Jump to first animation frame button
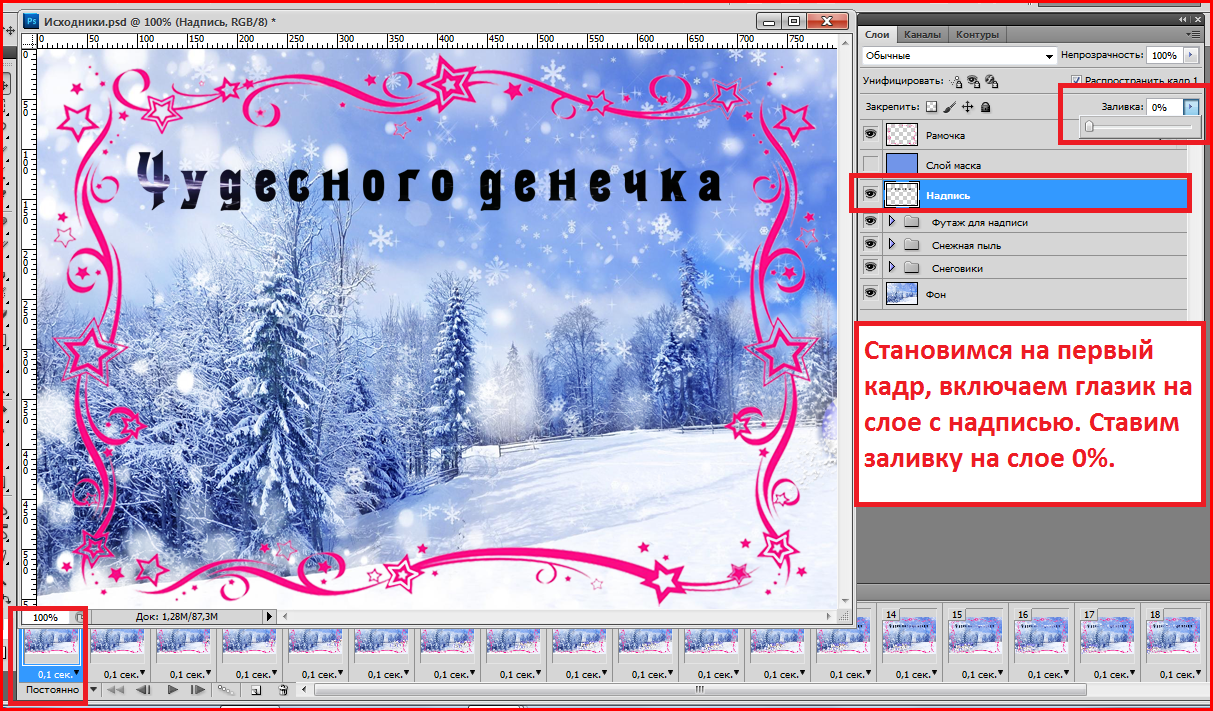 (x=116, y=690)
